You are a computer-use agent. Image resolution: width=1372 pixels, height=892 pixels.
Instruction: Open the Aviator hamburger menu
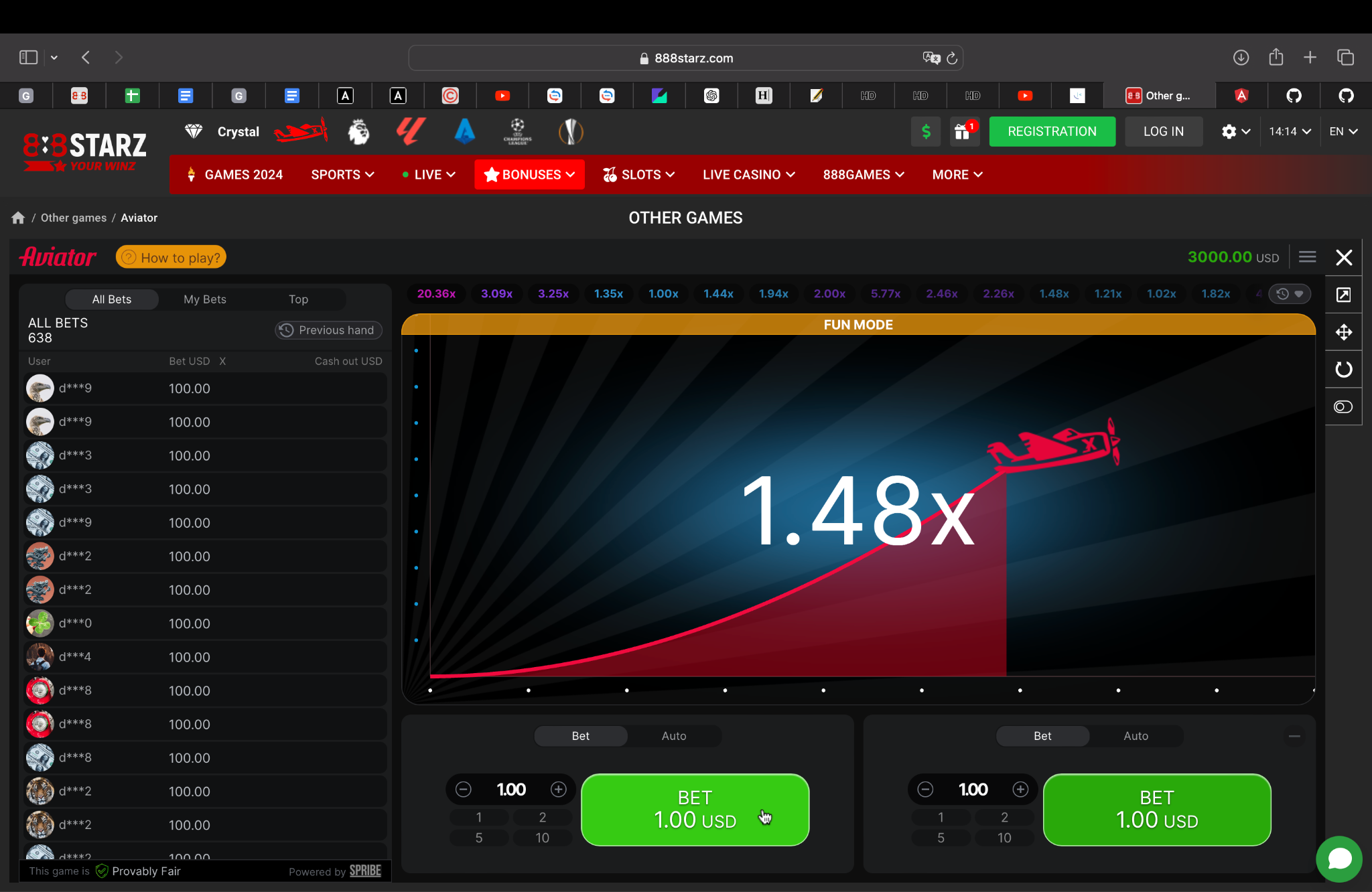point(1307,257)
